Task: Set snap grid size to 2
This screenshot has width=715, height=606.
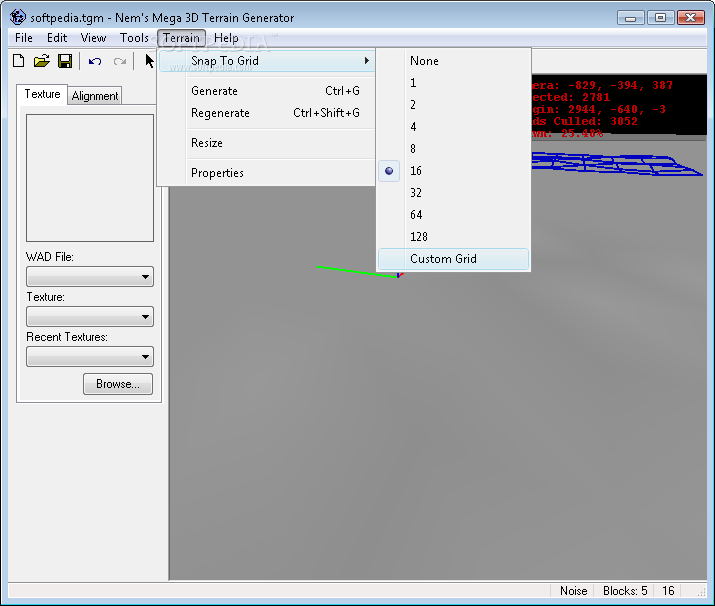Action: [x=453, y=105]
